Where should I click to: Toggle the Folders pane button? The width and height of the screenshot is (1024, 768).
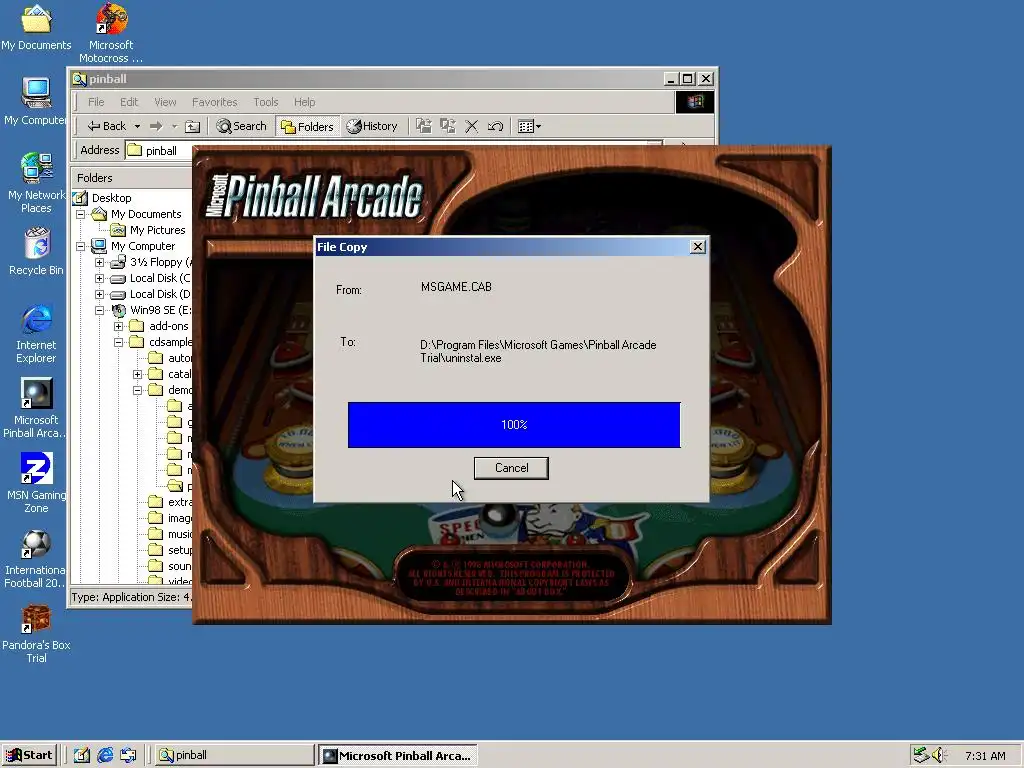(x=307, y=126)
